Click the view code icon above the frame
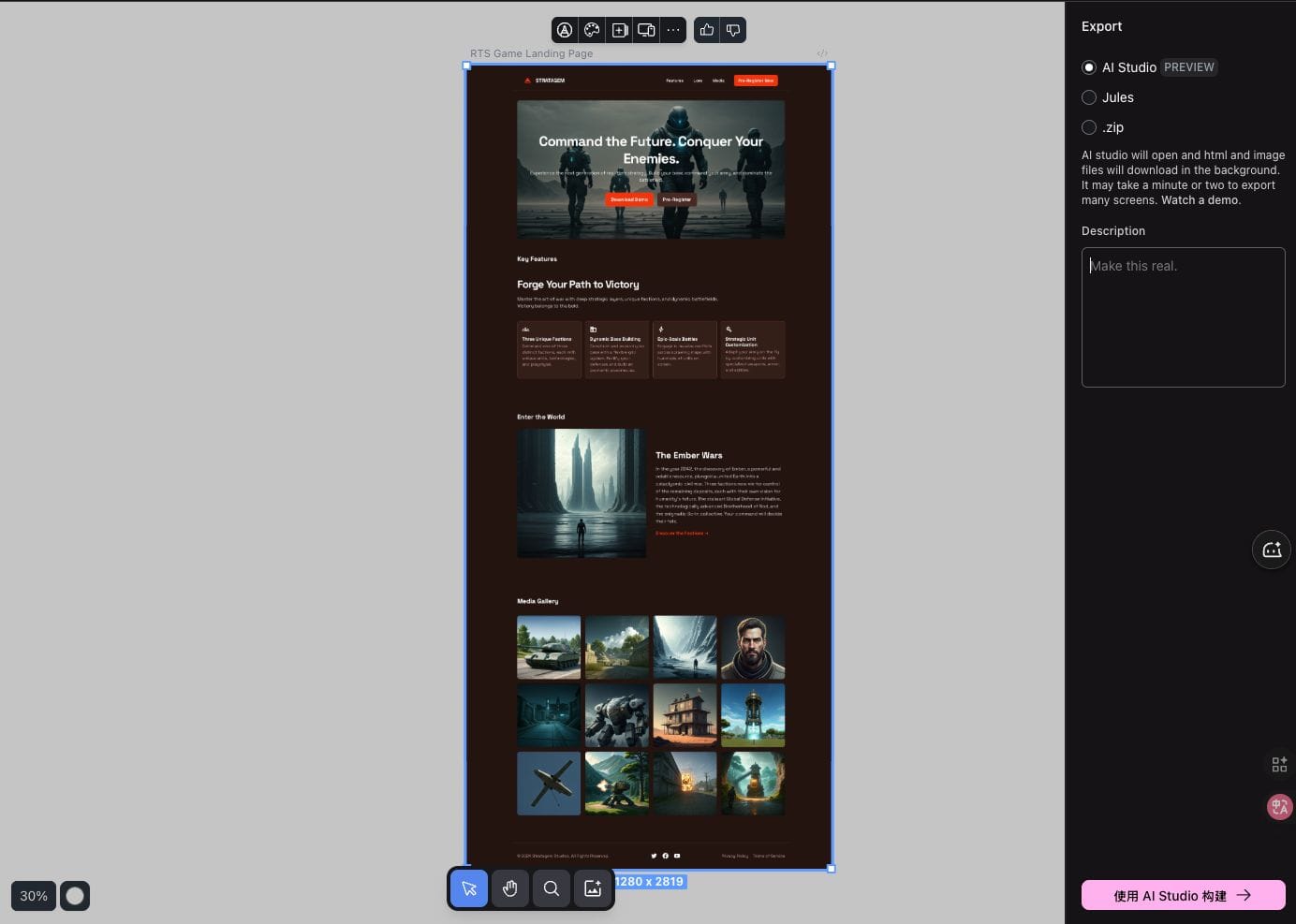 821,53
